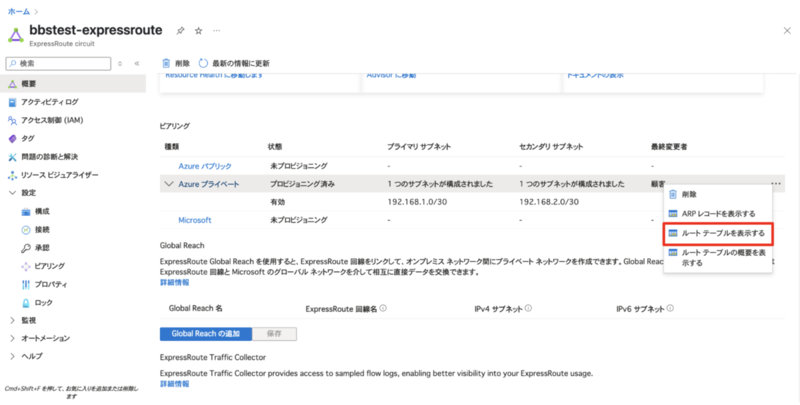Select ルート テーブルを表示する menu item
This screenshot has height=405, width=800.
[718, 233]
